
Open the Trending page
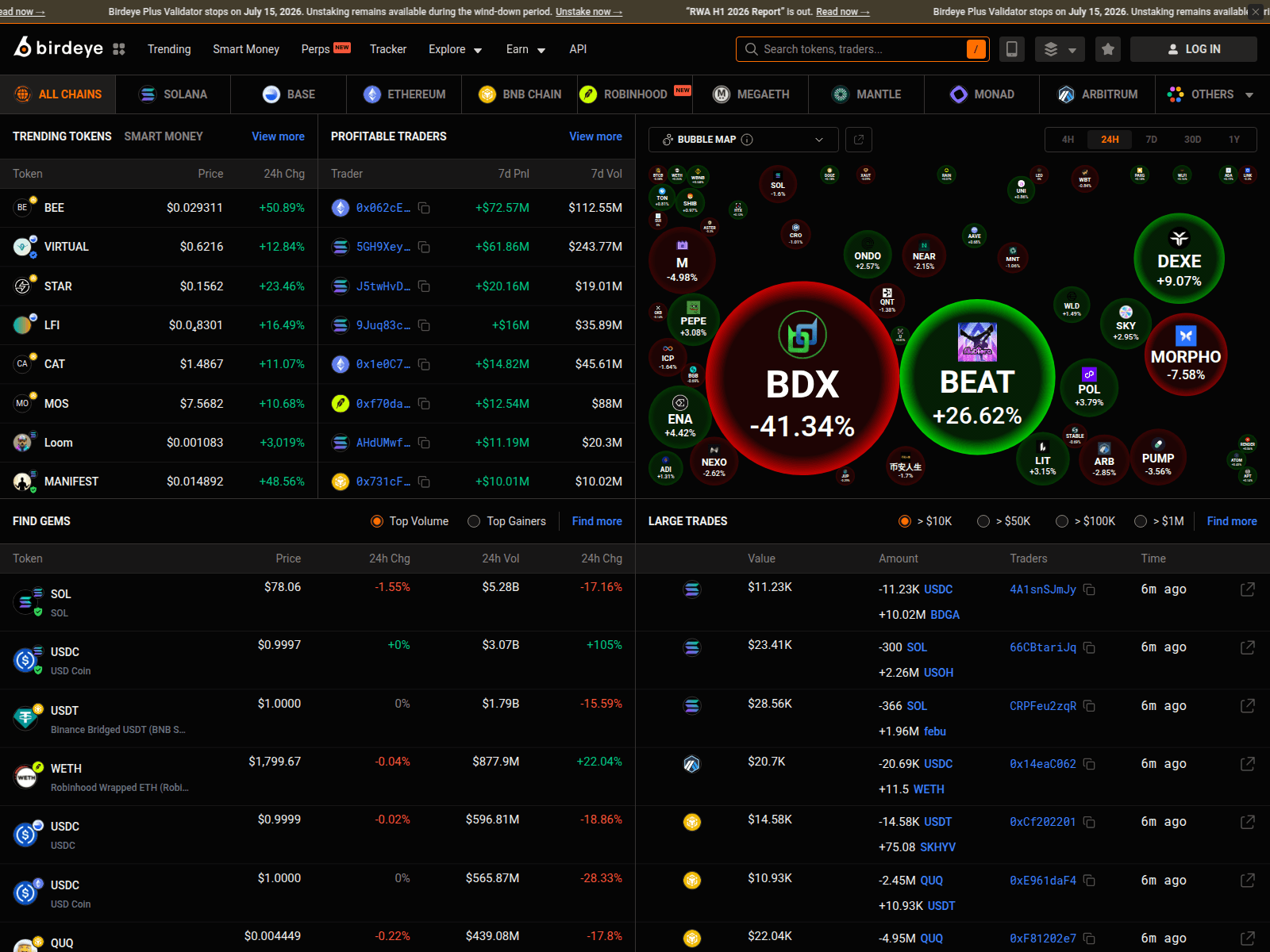click(169, 49)
